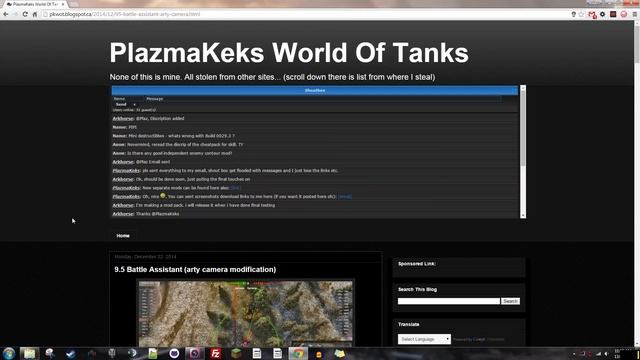
Task: Open the green notepad icon in taskbar
Action: pyautogui.click(x=153, y=353)
